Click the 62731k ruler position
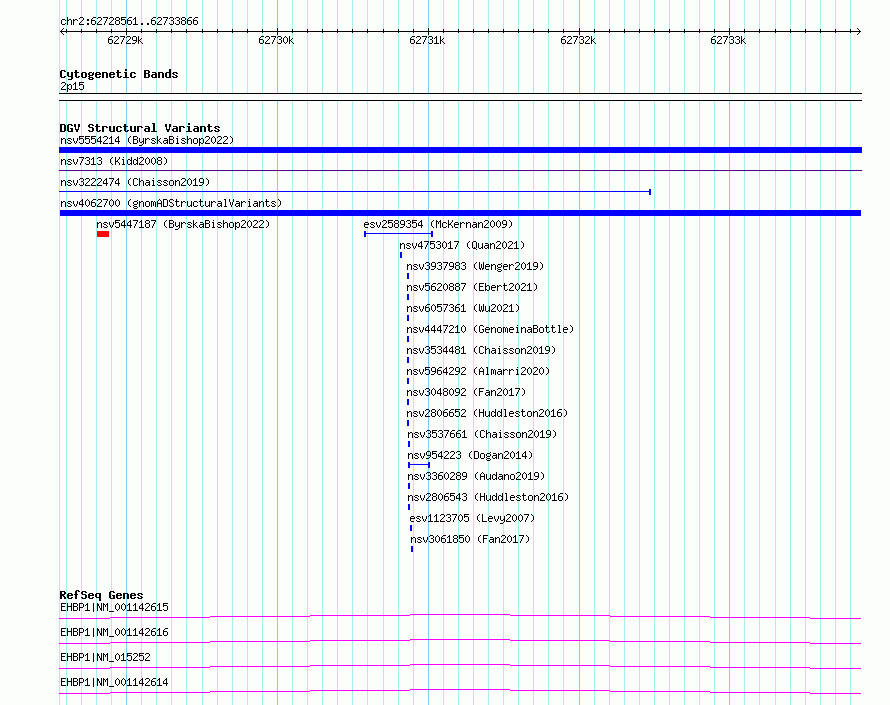Image resolution: width=890 pixels, height=705 pixels. [427, 40]
